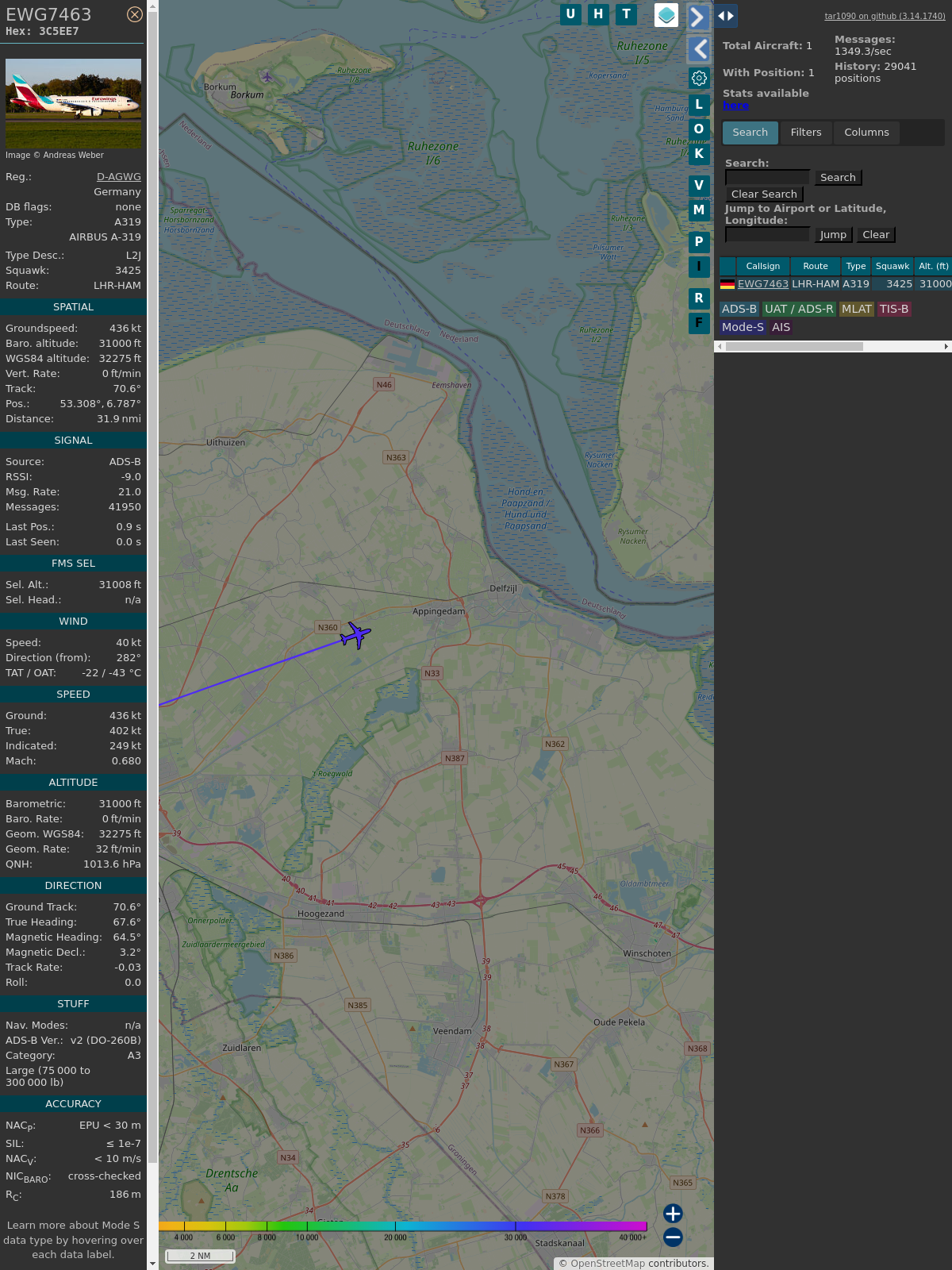This screenshot has width=952, height=1270.
Task: Open the map layer switcher icon
Action: (x=666, y=15)
